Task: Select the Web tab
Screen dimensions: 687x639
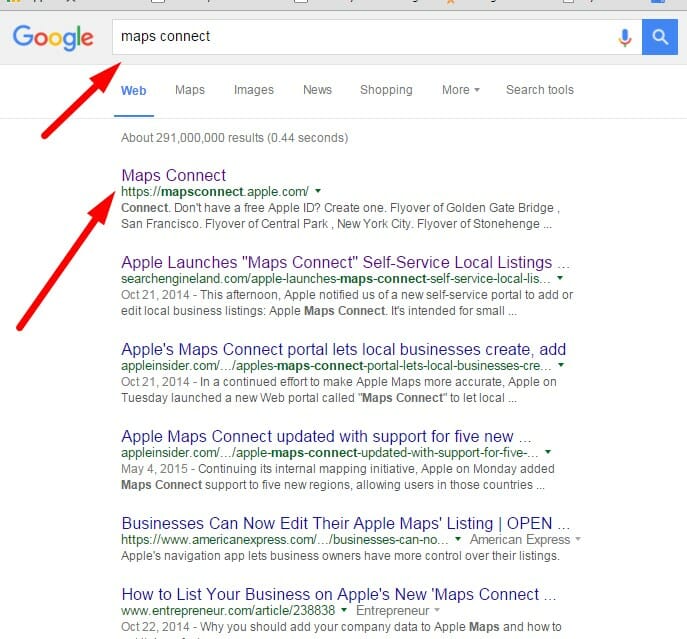Action: tap(134, 91)
